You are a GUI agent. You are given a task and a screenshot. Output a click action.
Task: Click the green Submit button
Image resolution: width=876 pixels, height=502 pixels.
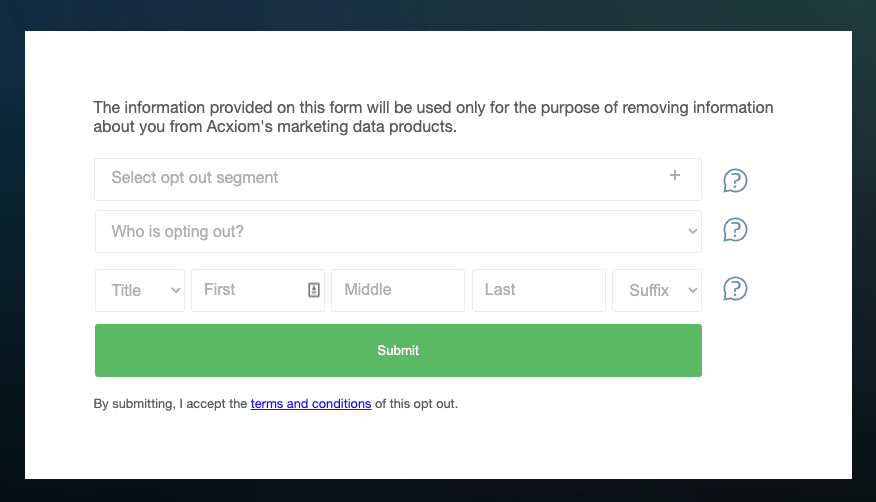point(398,350)
